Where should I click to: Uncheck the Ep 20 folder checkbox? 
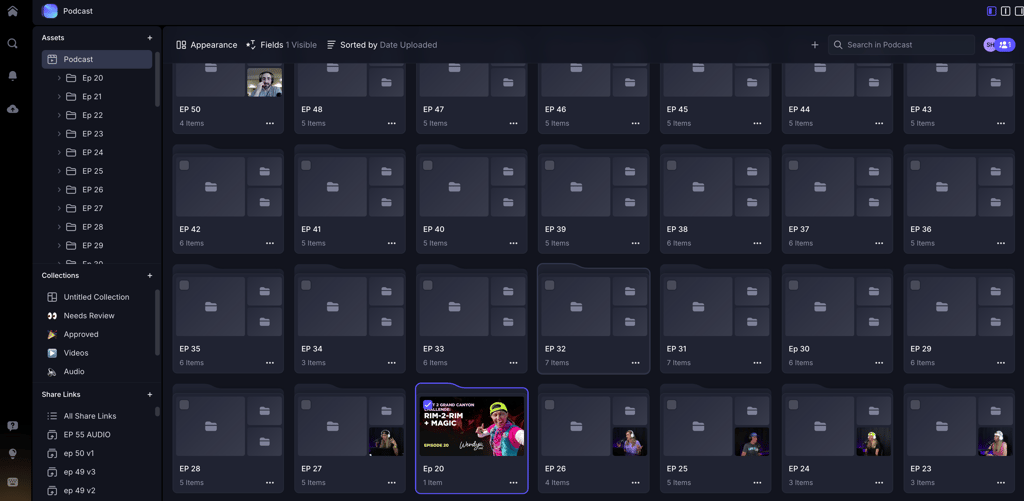(428, 405)
